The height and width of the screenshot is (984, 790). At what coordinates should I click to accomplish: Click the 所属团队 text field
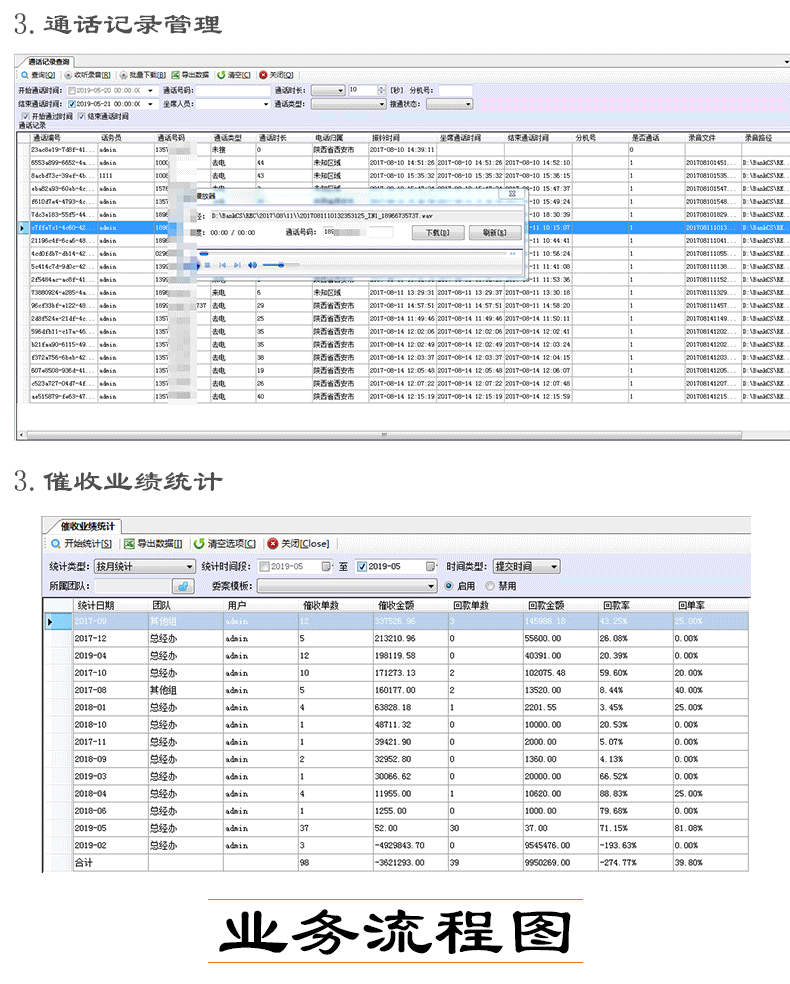pyautogui.click(x=133, y=586)
